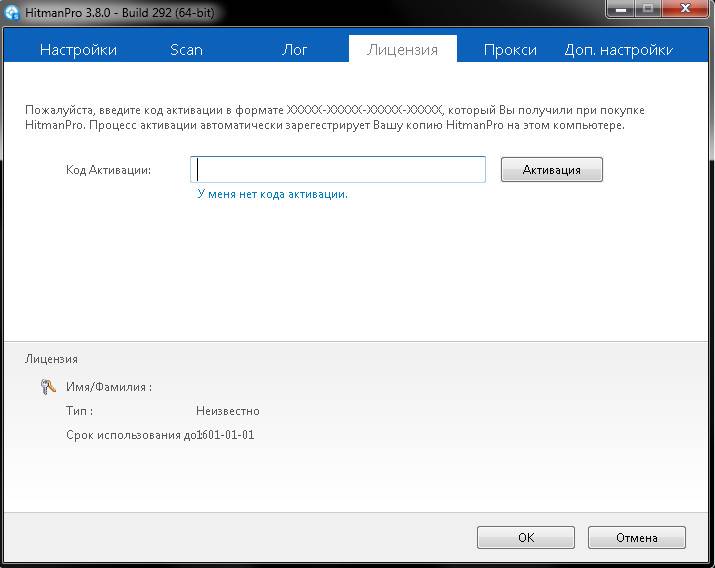Screen dimensions: 715x568
Task: Click the Неизвестно license type value
Action: click(228, 411)
